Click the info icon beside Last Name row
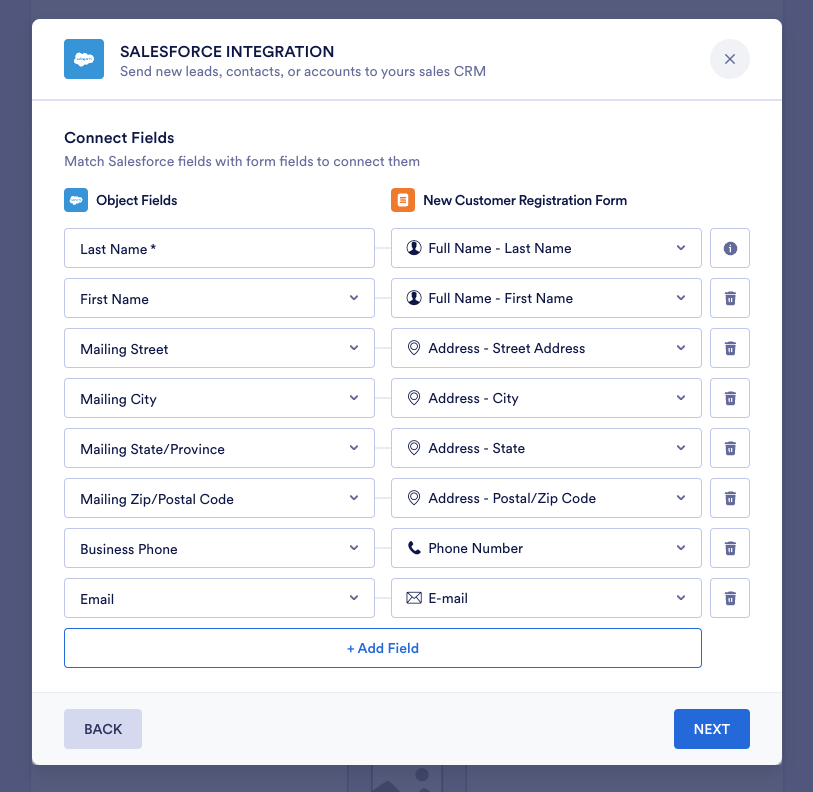Image resolution: width=813 pixels, height=792 pixels. (730, 248)
